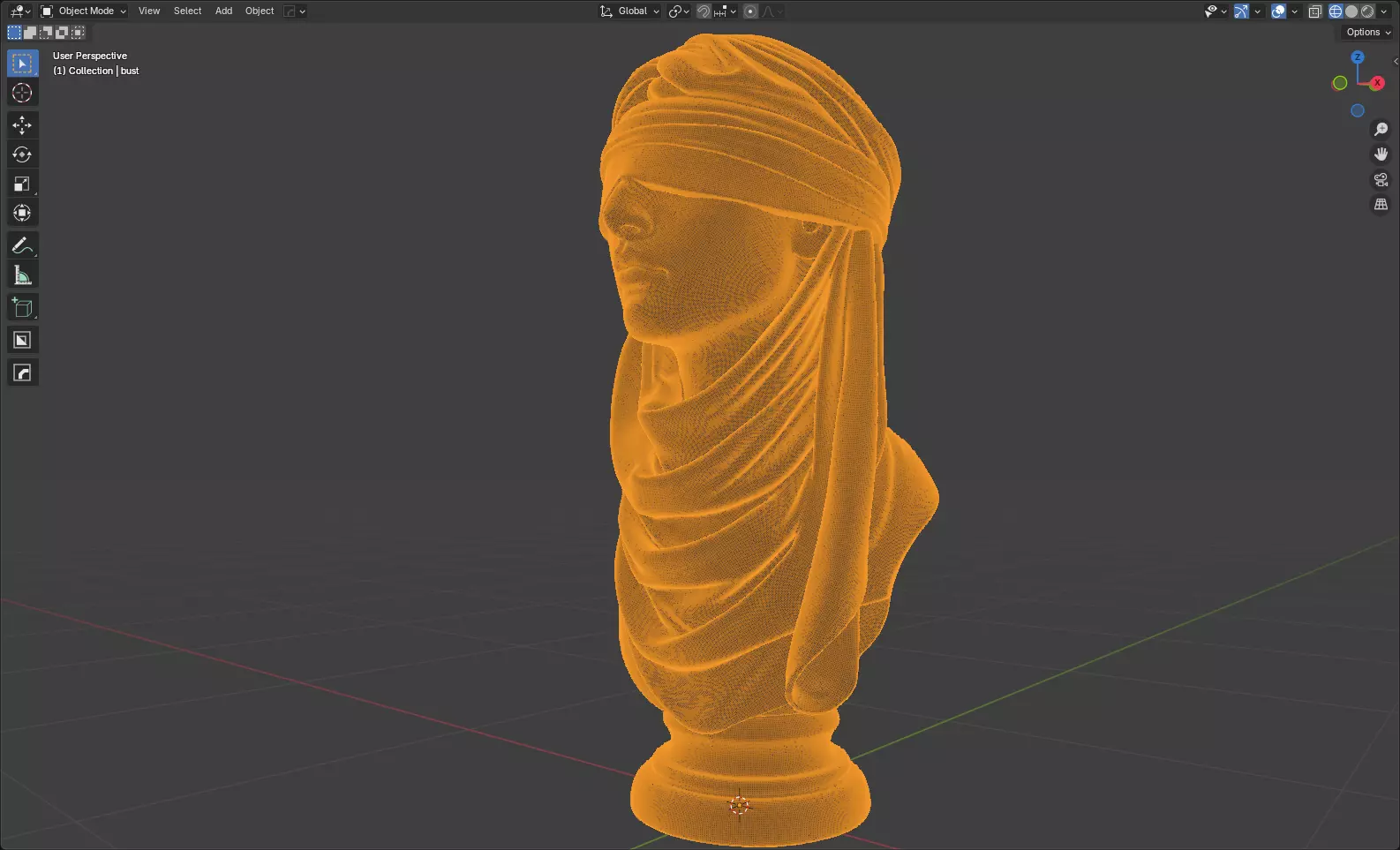Activate the Annotate tool
Image resolution: width=1400 pixels, height=850 pixels.
(x=22, y=245)
